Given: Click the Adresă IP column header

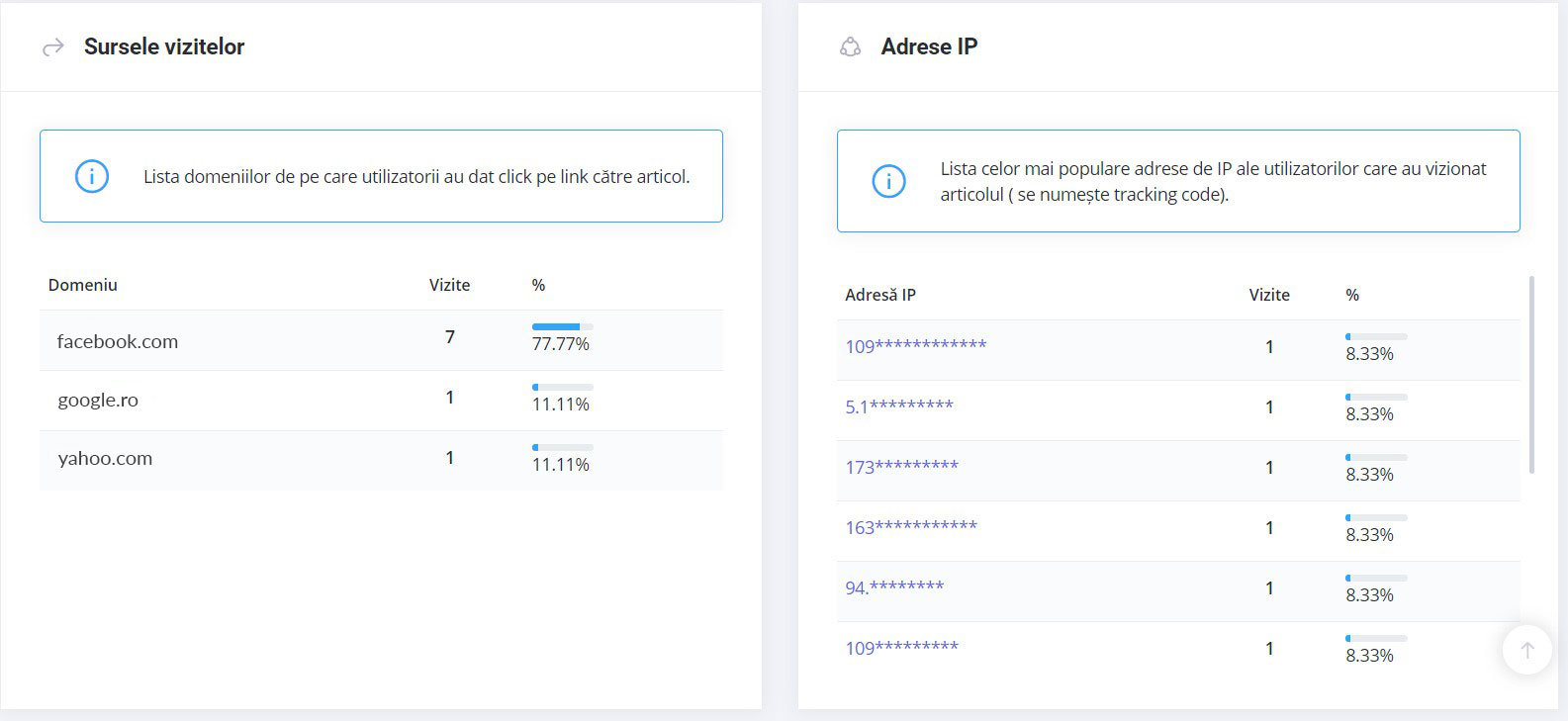Looking at the screenshot, I should coord(880,295).
